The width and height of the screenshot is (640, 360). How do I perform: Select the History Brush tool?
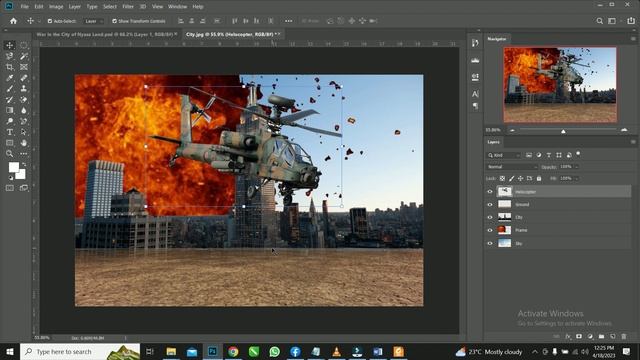[10, 100]
